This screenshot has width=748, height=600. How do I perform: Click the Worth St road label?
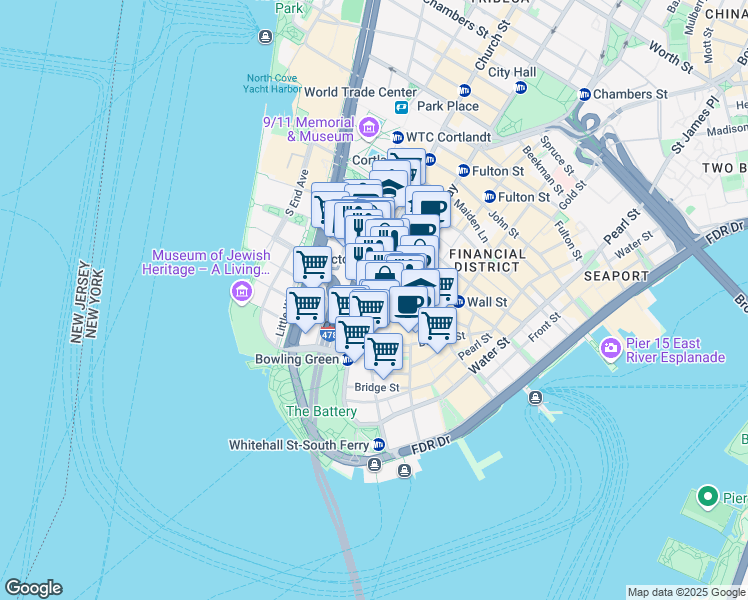pyautogui.click(x=671, y=57)
